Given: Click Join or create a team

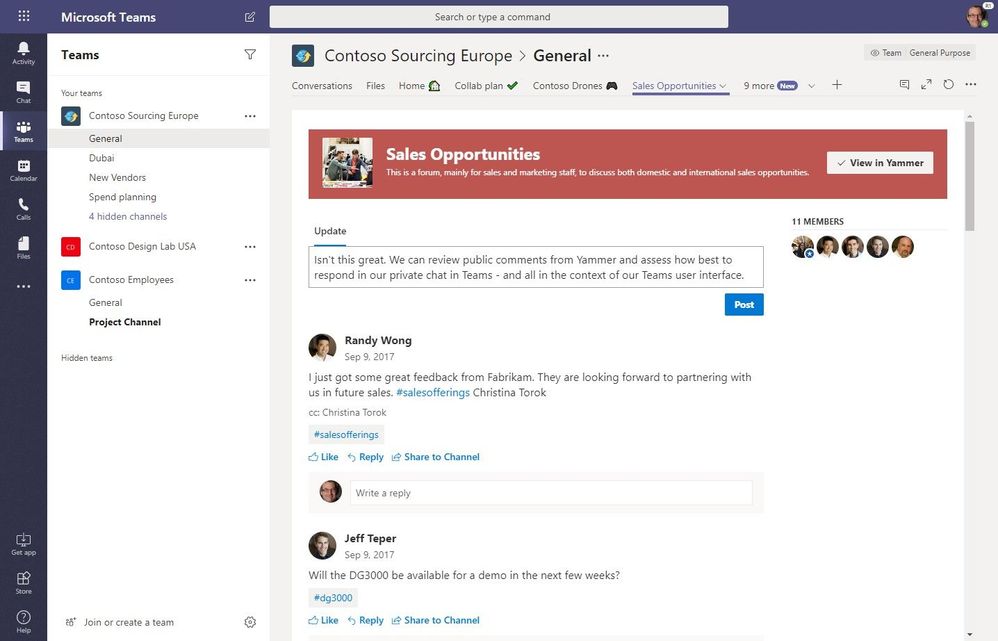Looking at the screenshot, I should (120, 622).
